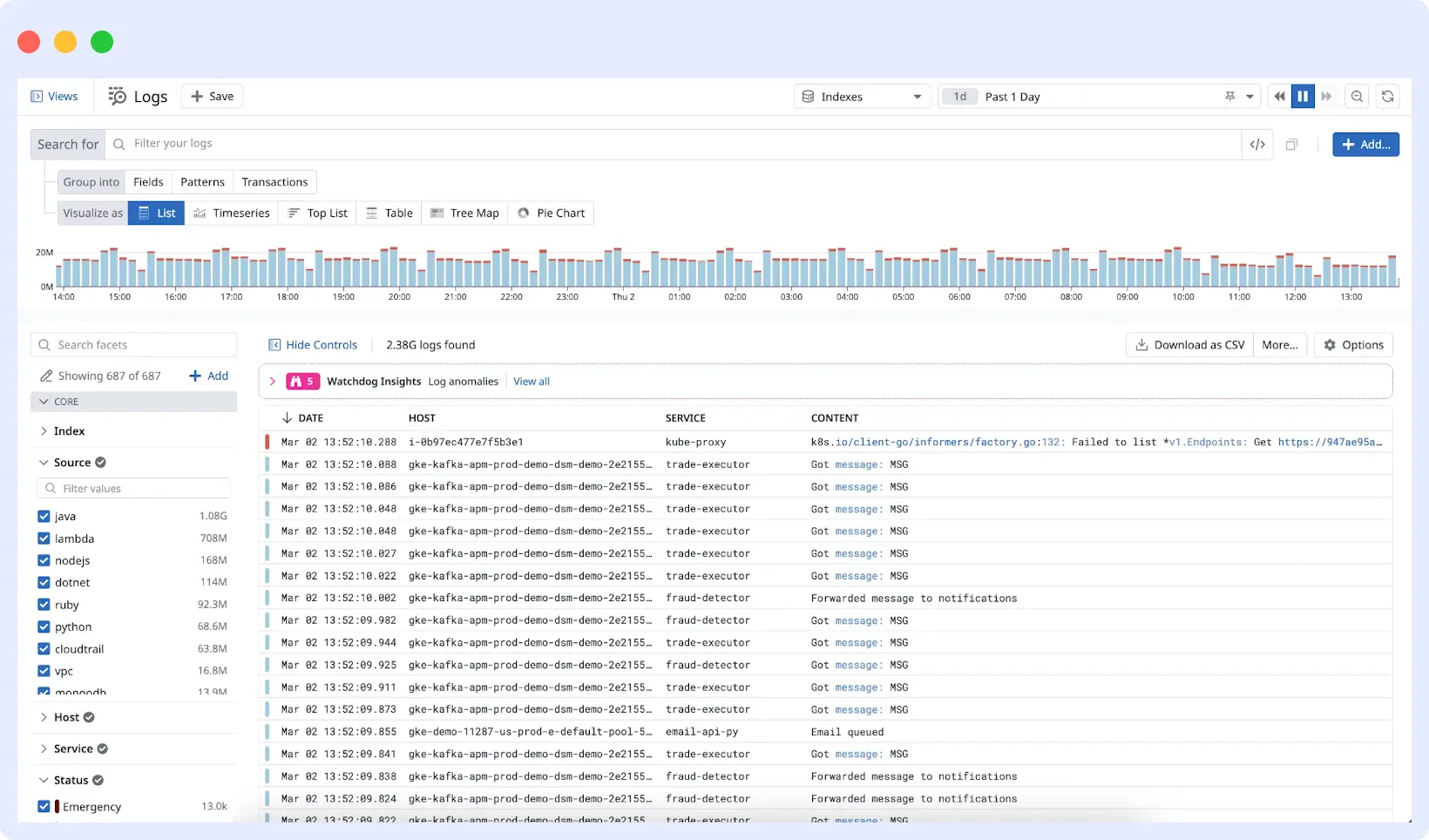The width and height of the screenshot is (1429, 840).
Task: Open the query syntax code editor view
Action: 1257,144
